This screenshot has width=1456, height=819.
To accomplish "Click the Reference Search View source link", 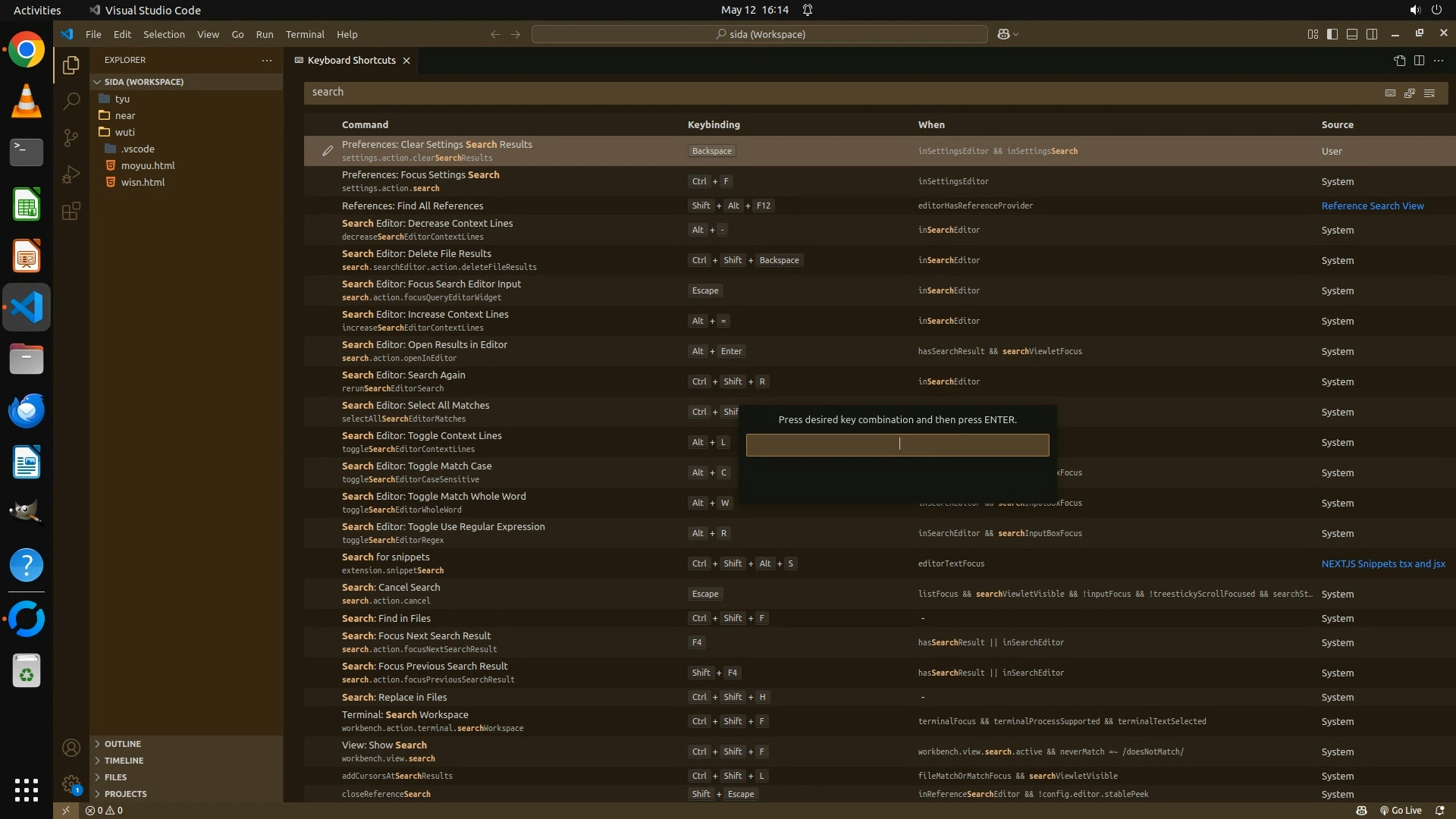I will point(1372,206).
